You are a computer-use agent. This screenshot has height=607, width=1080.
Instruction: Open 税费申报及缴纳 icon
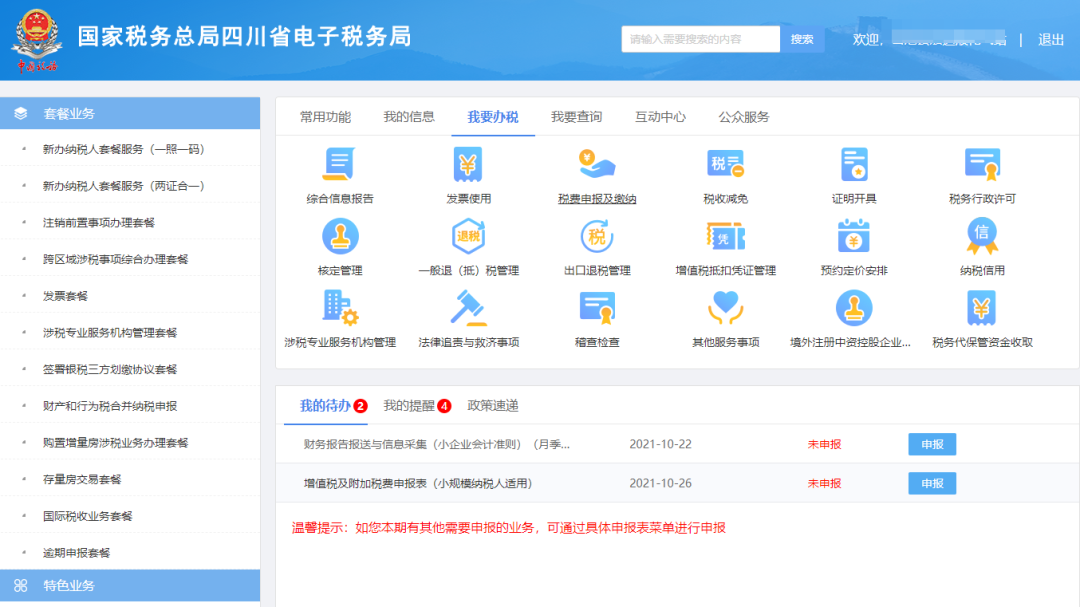click(596, 165)
